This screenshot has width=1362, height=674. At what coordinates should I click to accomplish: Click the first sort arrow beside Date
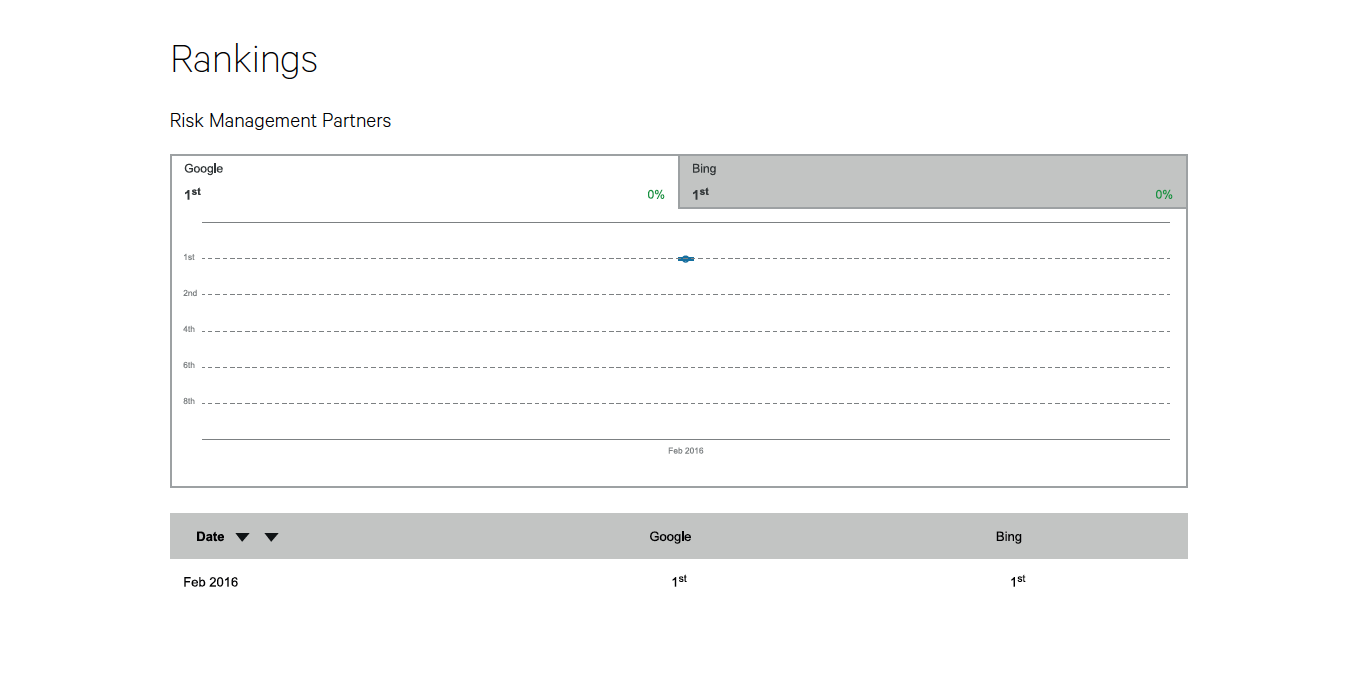click(x=242, y=537)
